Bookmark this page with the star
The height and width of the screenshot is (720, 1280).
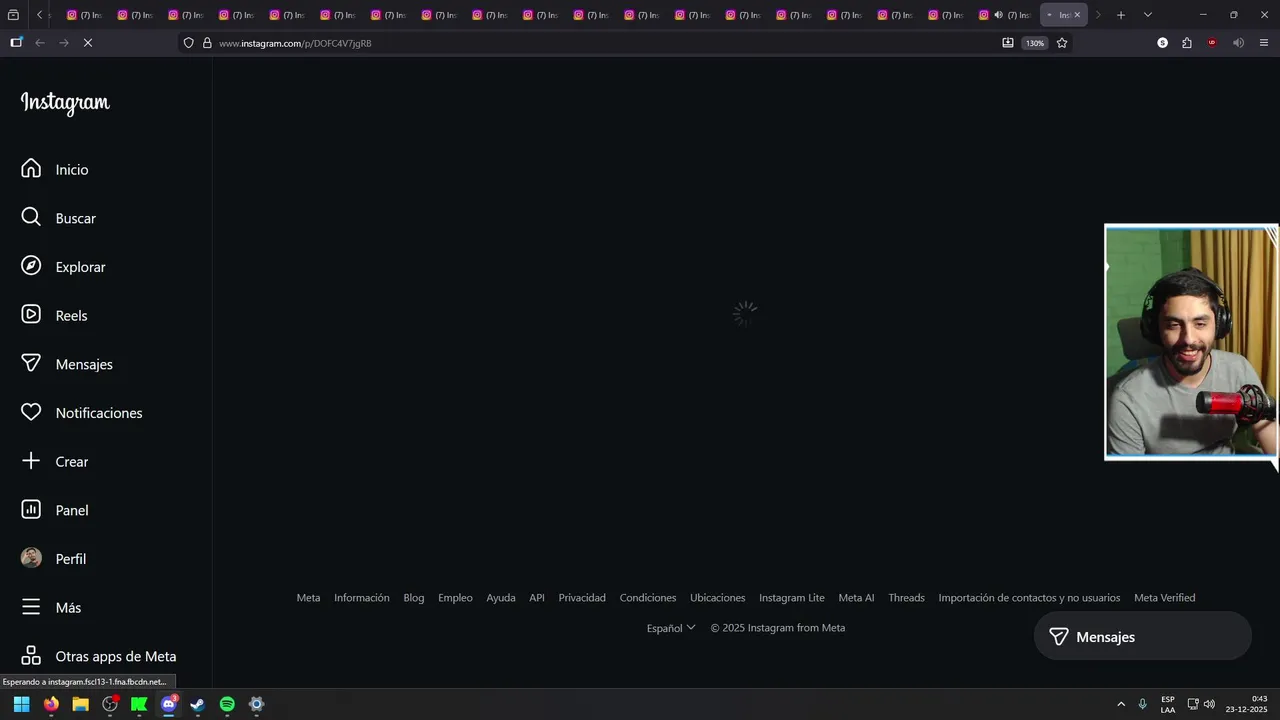[1062, 43]
